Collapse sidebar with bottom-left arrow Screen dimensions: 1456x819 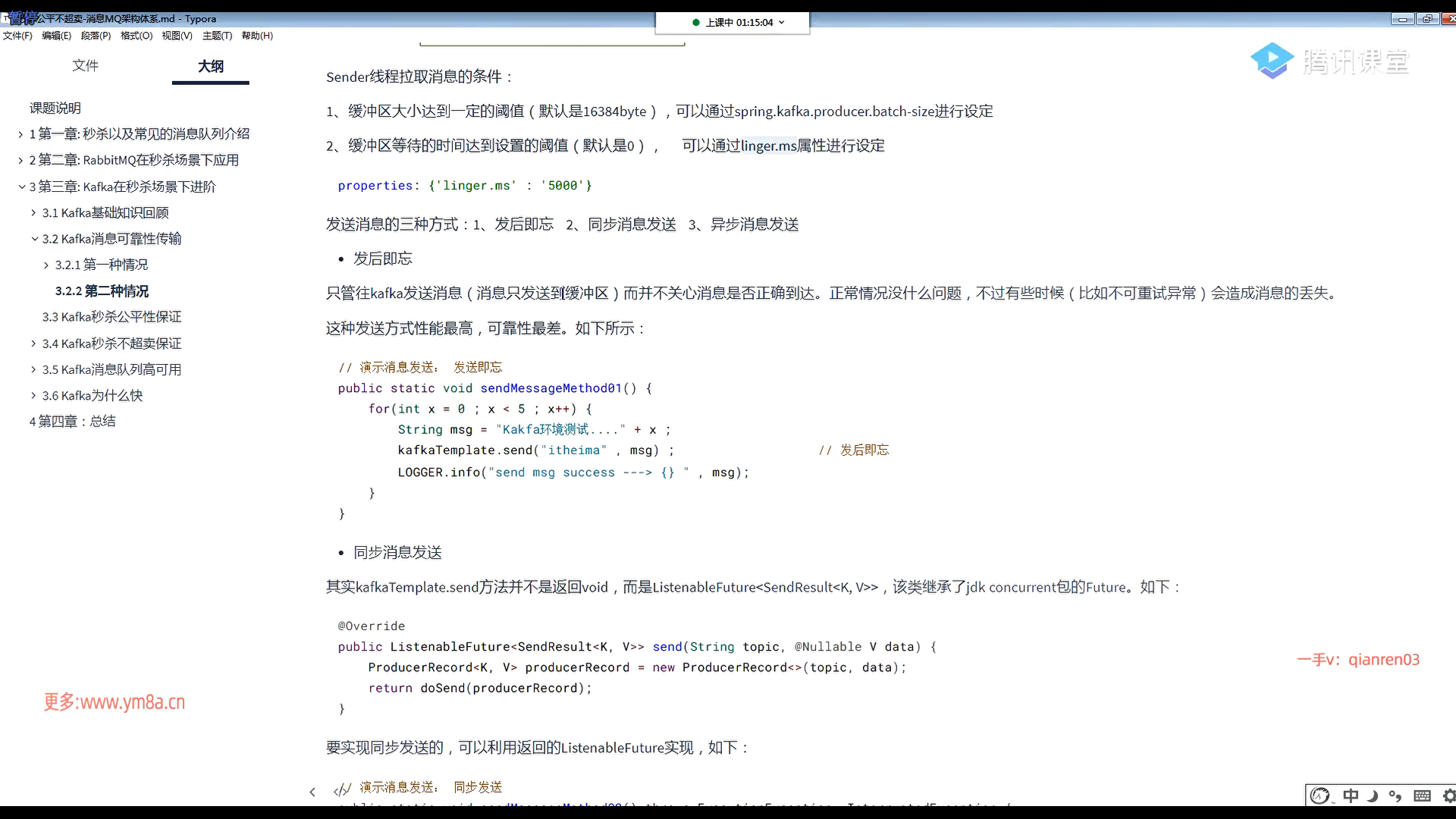(x=312, y=792)
